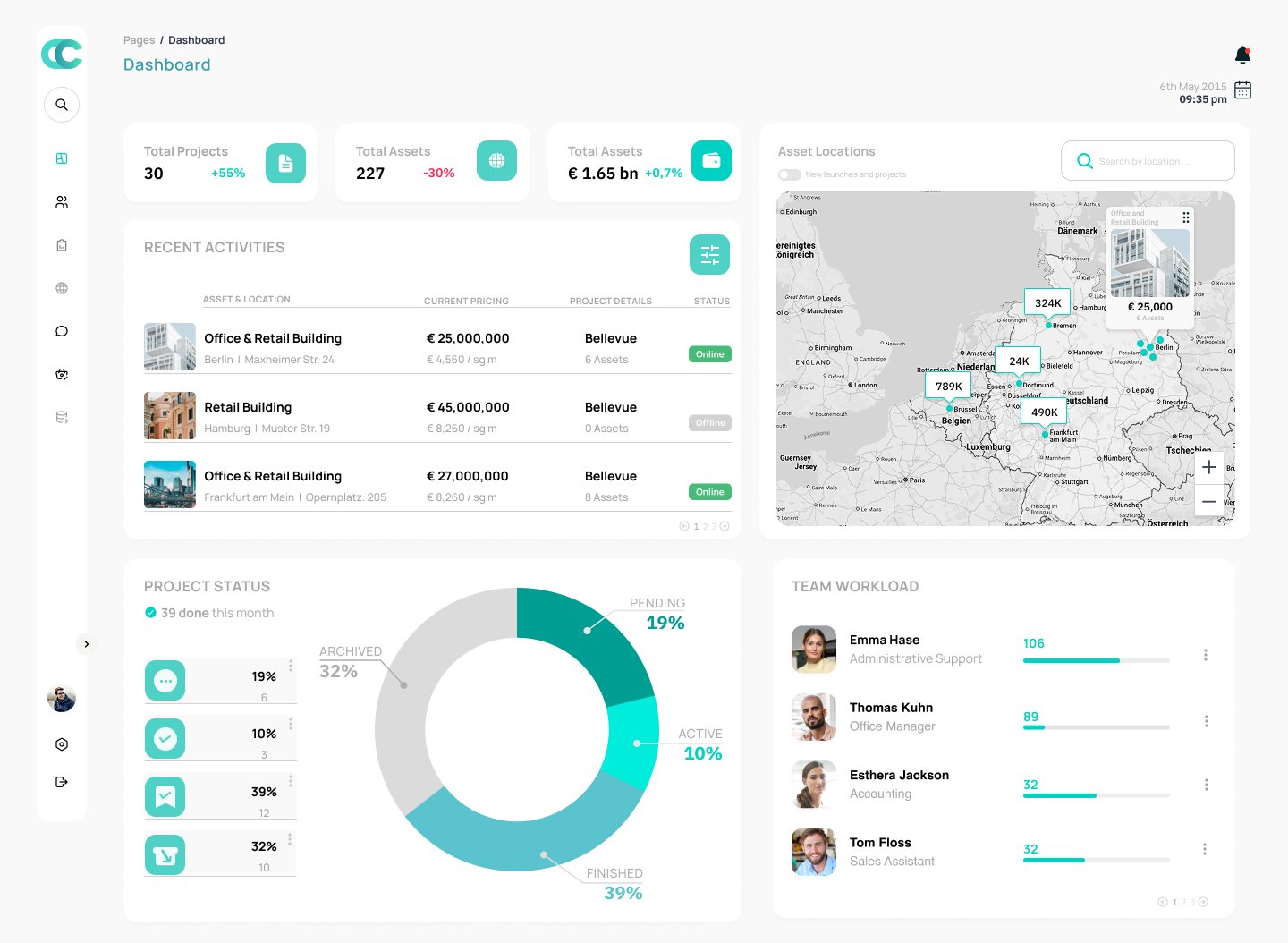
Task: Open the notifications bell
Action: (x=1242, y=55)
